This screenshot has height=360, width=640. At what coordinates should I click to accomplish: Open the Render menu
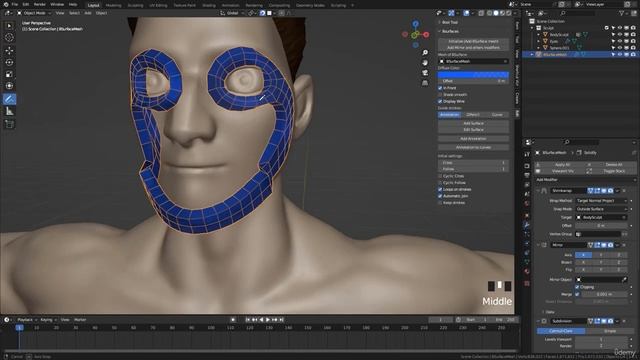pyautogui.click(x=40, y=4)
